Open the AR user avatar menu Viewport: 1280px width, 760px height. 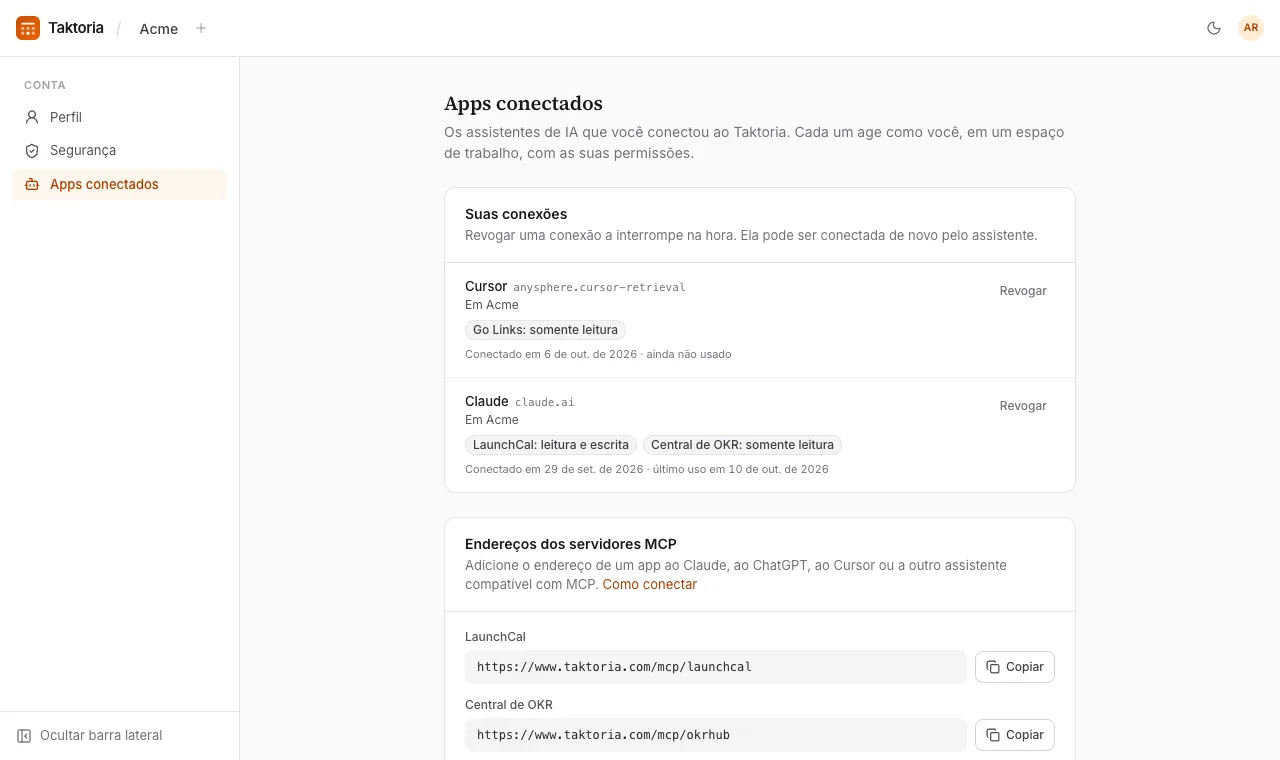pos(1251,28)
